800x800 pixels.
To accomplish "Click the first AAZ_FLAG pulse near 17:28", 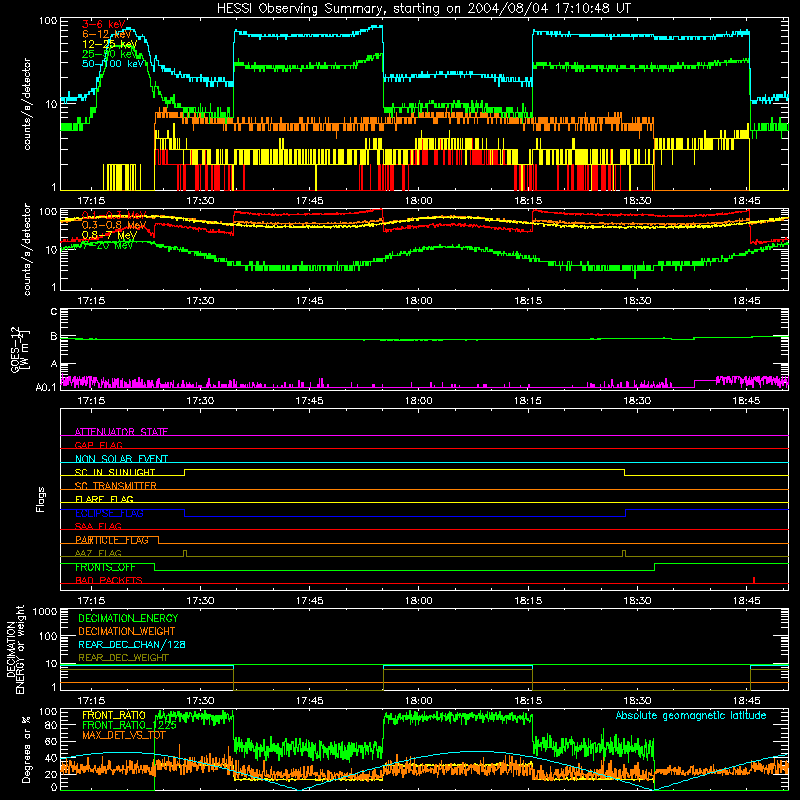I will click(185, 554).
